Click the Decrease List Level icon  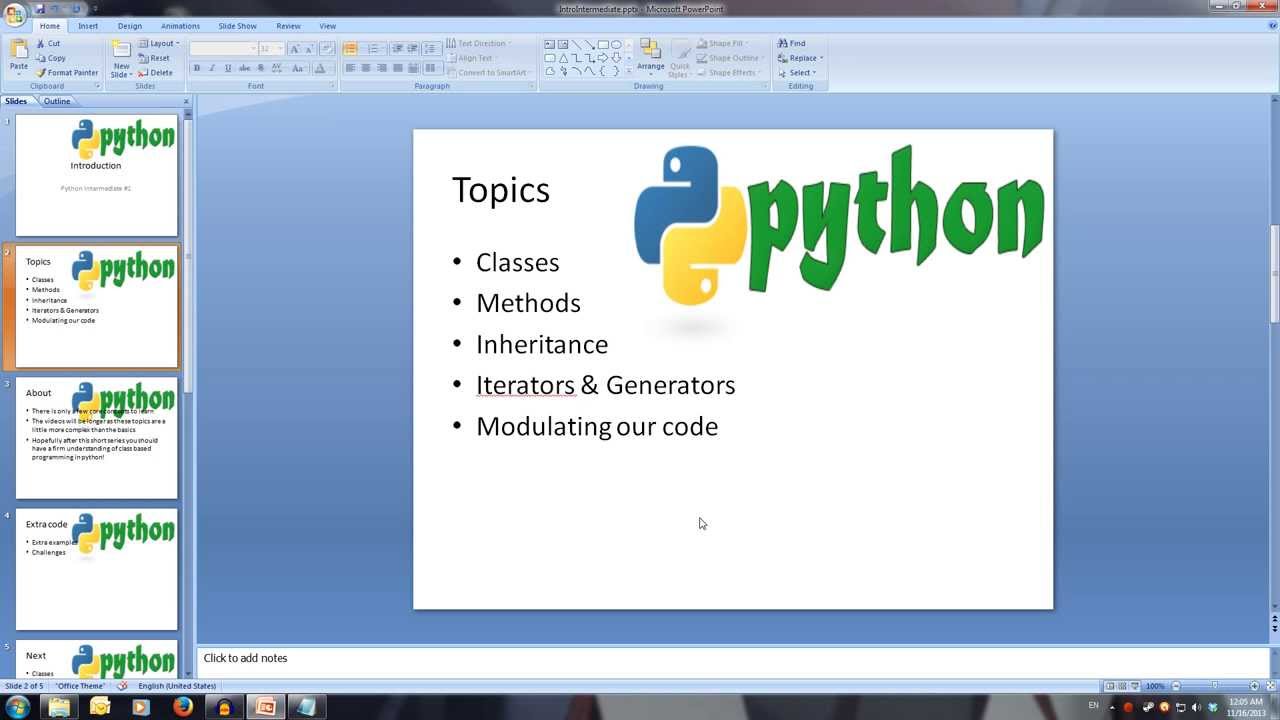(397, 48)
